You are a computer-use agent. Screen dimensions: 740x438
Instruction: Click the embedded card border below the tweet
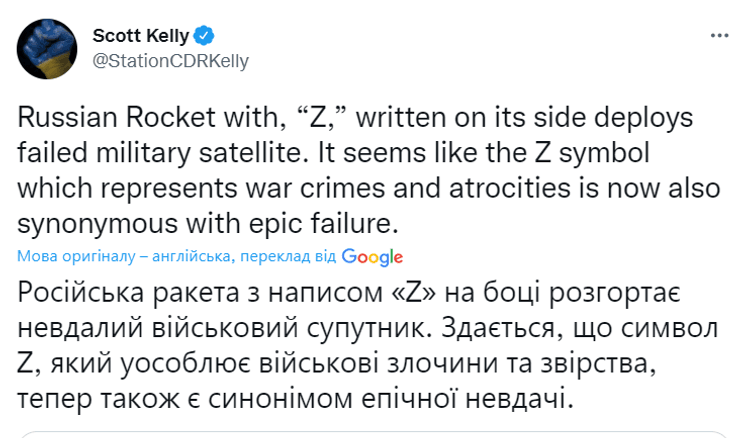click(x=370, y=433)
